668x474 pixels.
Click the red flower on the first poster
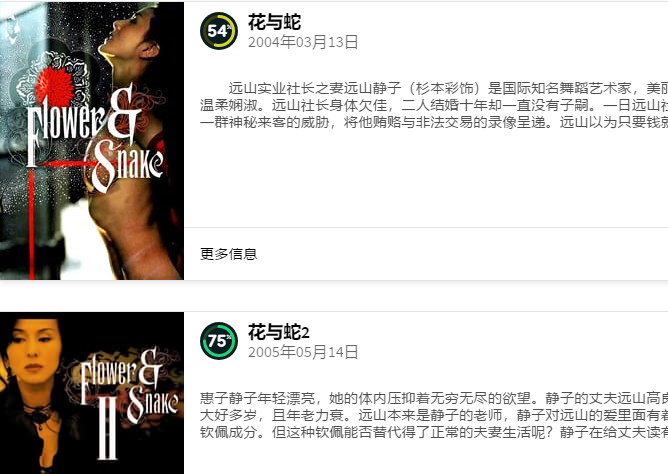point(55,87)
